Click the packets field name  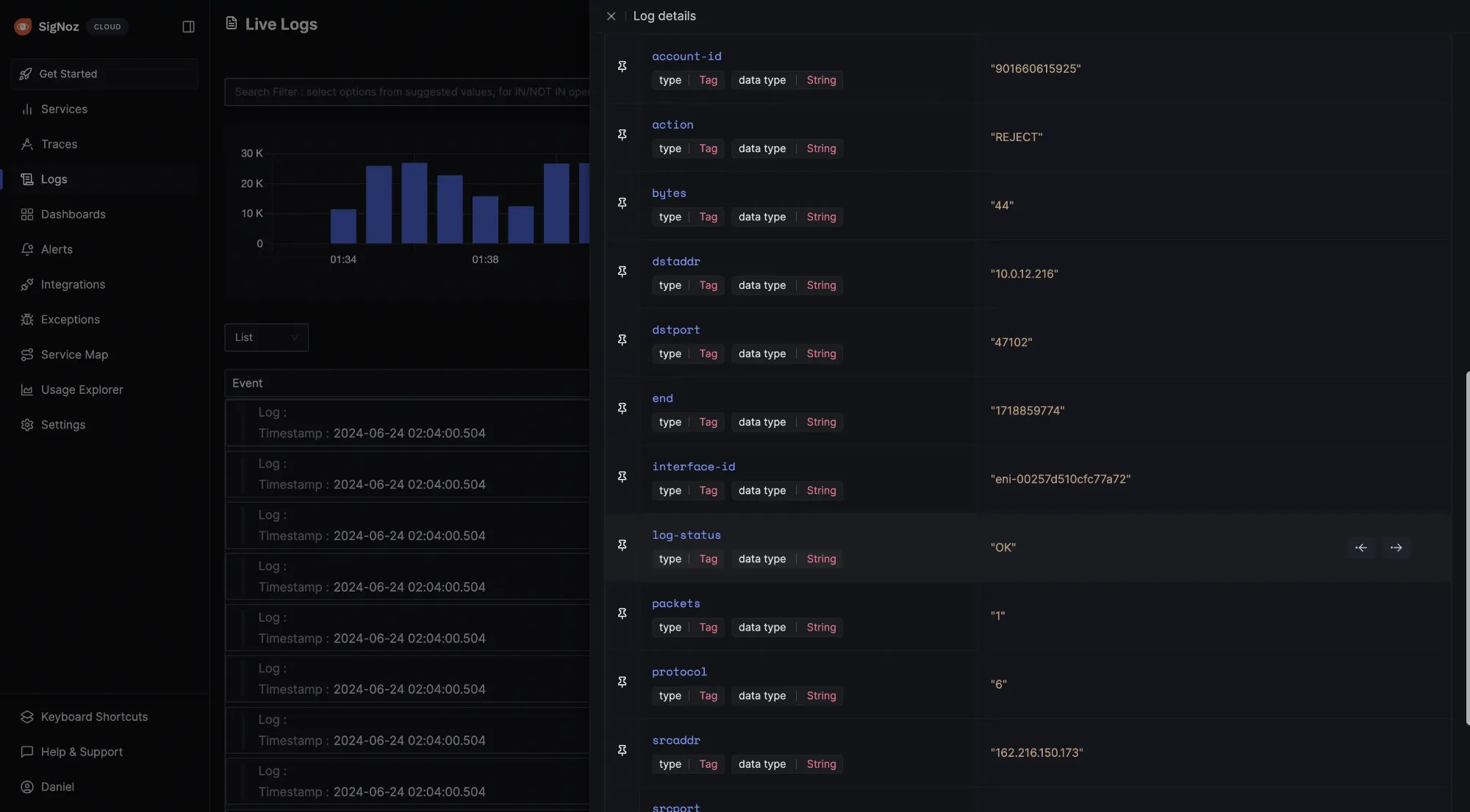point(676,603)
